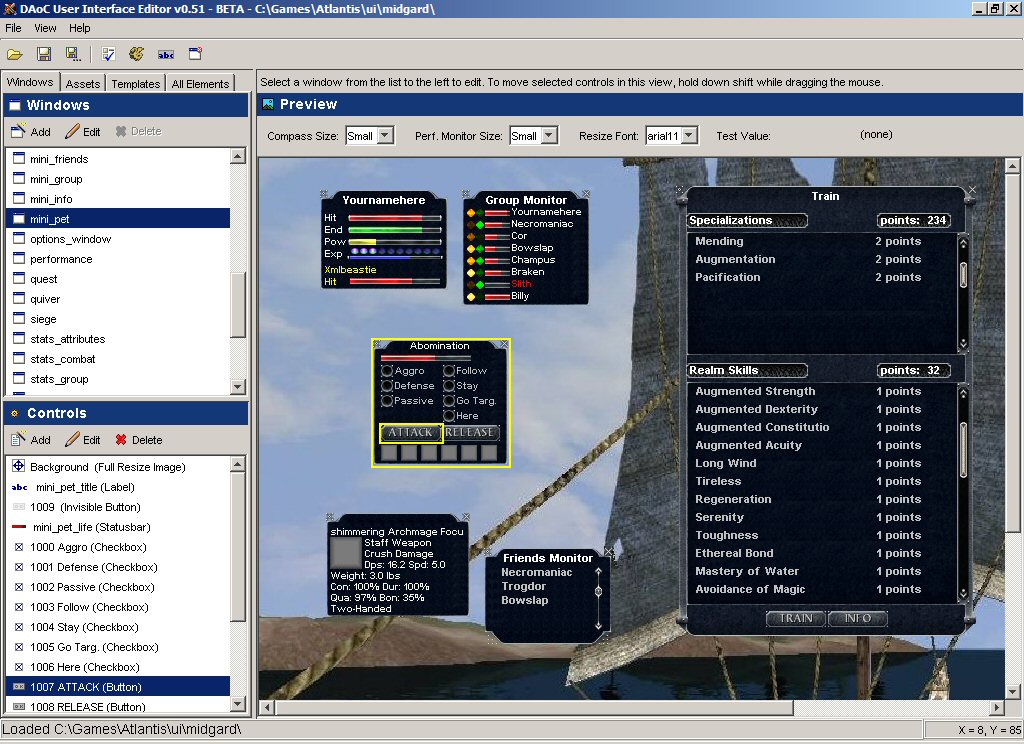Click the INFO button in the Train window

coord(857,618)
